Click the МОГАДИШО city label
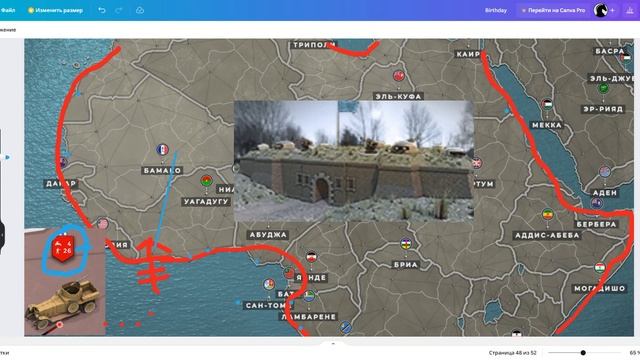Viewport: 640px width, 360px height. click(599, 288)
